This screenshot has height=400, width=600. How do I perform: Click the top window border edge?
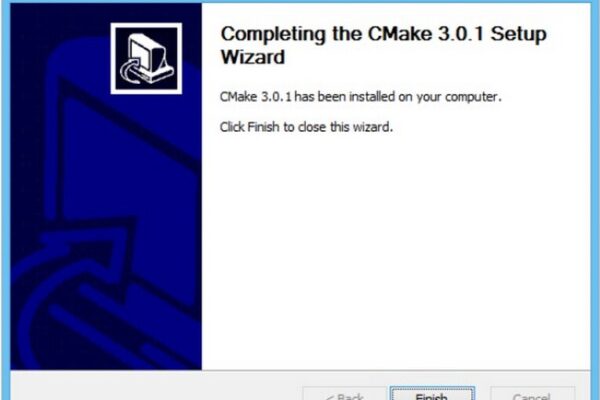point(300,2)
